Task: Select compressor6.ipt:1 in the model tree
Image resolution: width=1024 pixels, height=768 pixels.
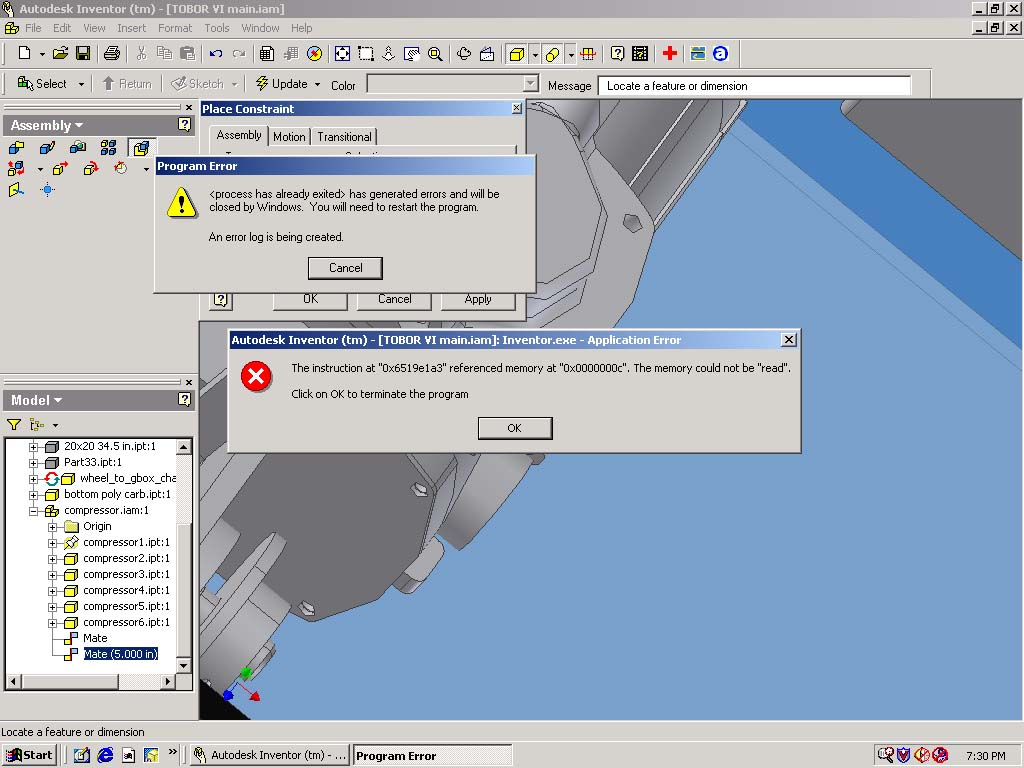Action: pos(126,622)
